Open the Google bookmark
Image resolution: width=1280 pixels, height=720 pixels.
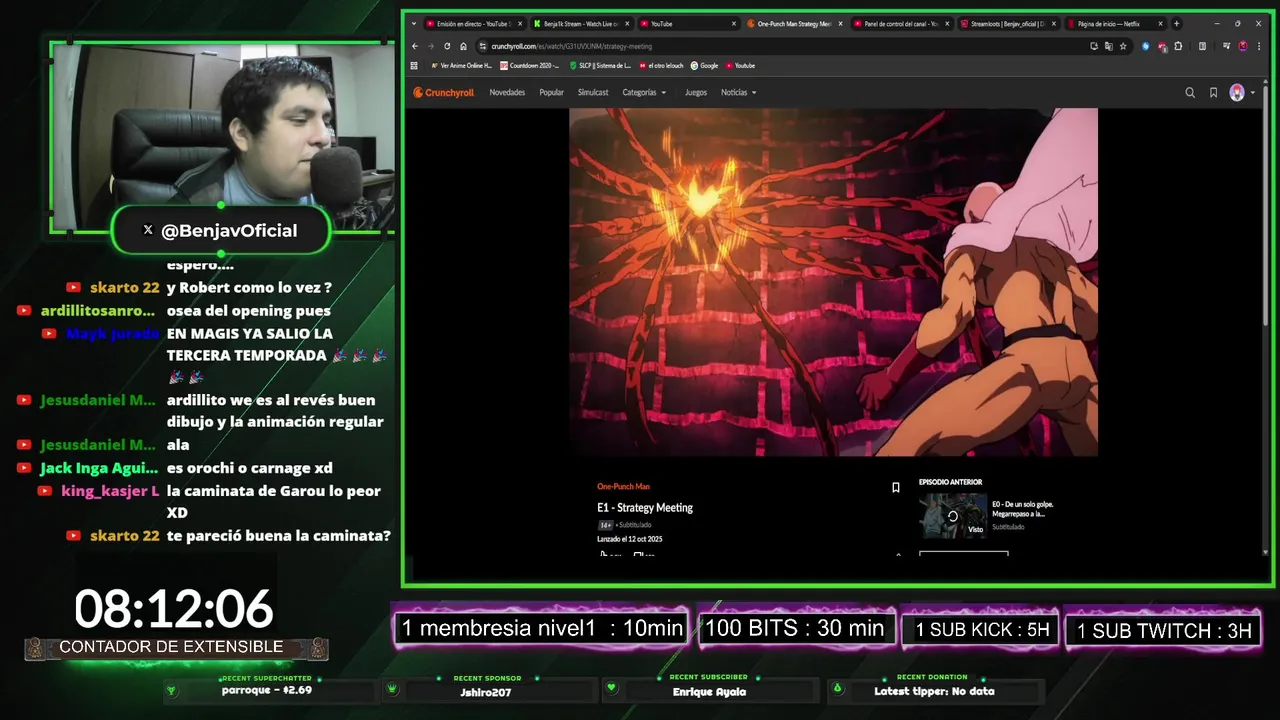click(x=704, y=66)
